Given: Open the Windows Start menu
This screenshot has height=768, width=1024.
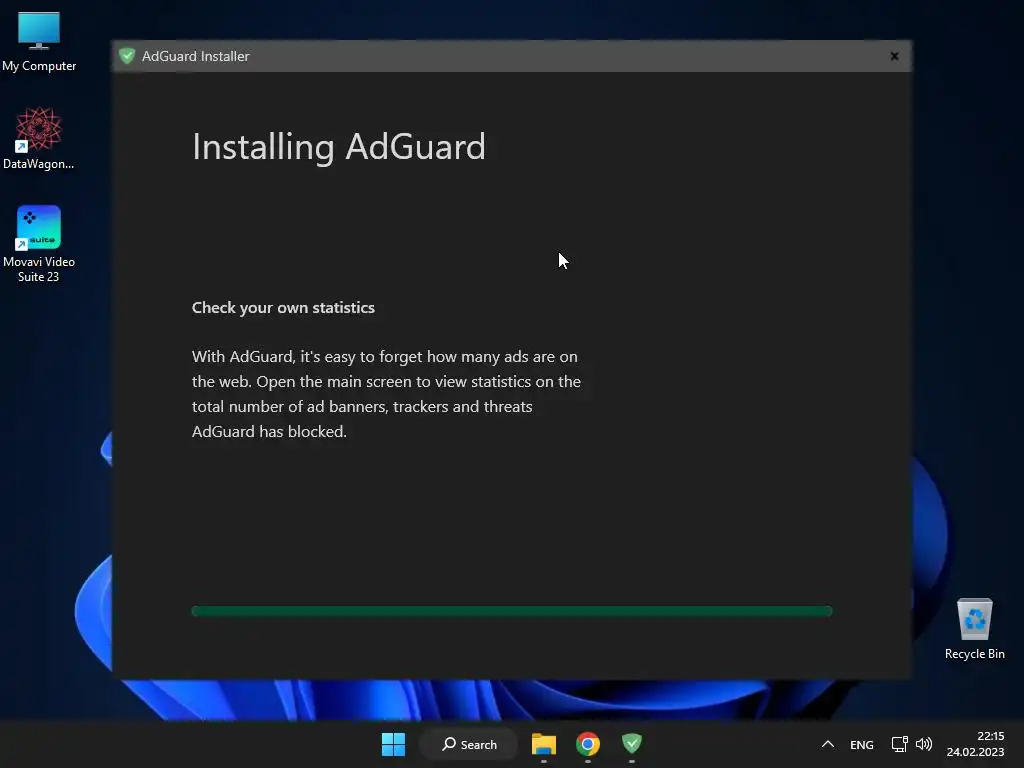Looking at the screenshot, I should (393, 744).
